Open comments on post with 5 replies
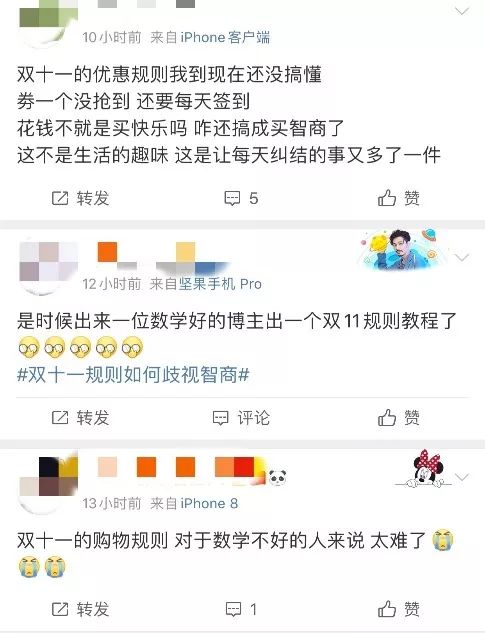The image size is (485, 633). point(241,198)
